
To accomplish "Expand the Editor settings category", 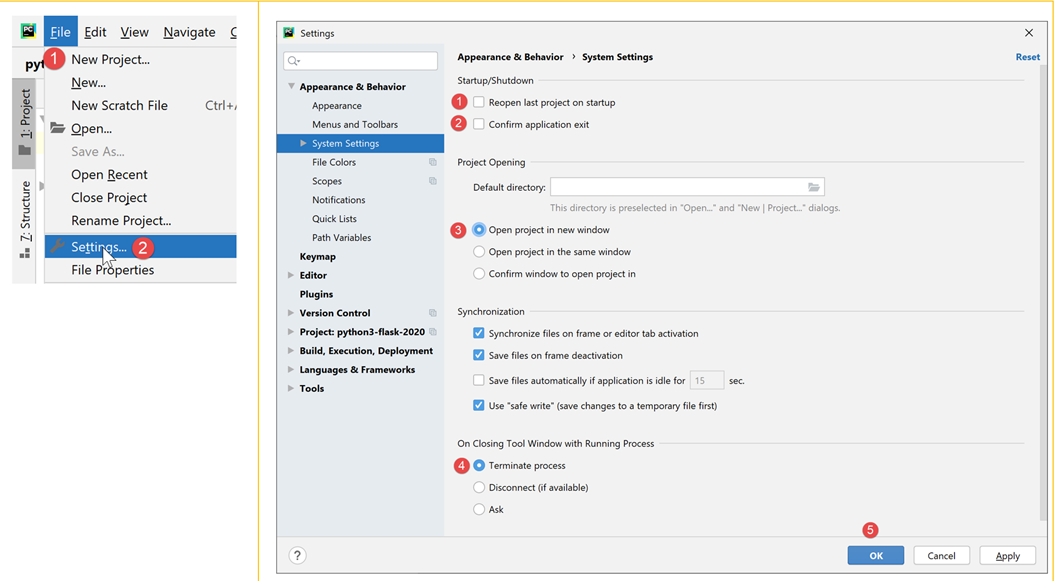I will click(x=291, y=275).
